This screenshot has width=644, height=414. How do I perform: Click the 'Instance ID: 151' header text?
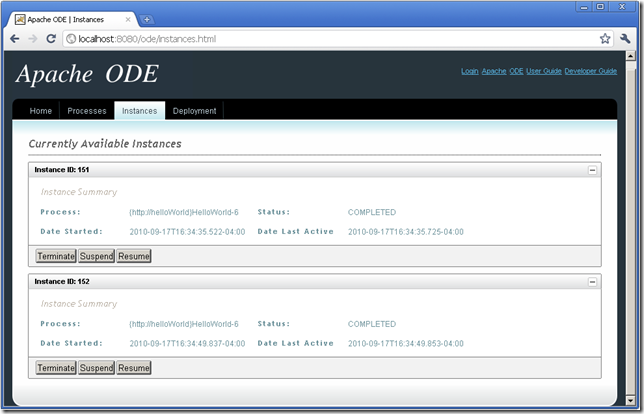click(x=62, y=170)
